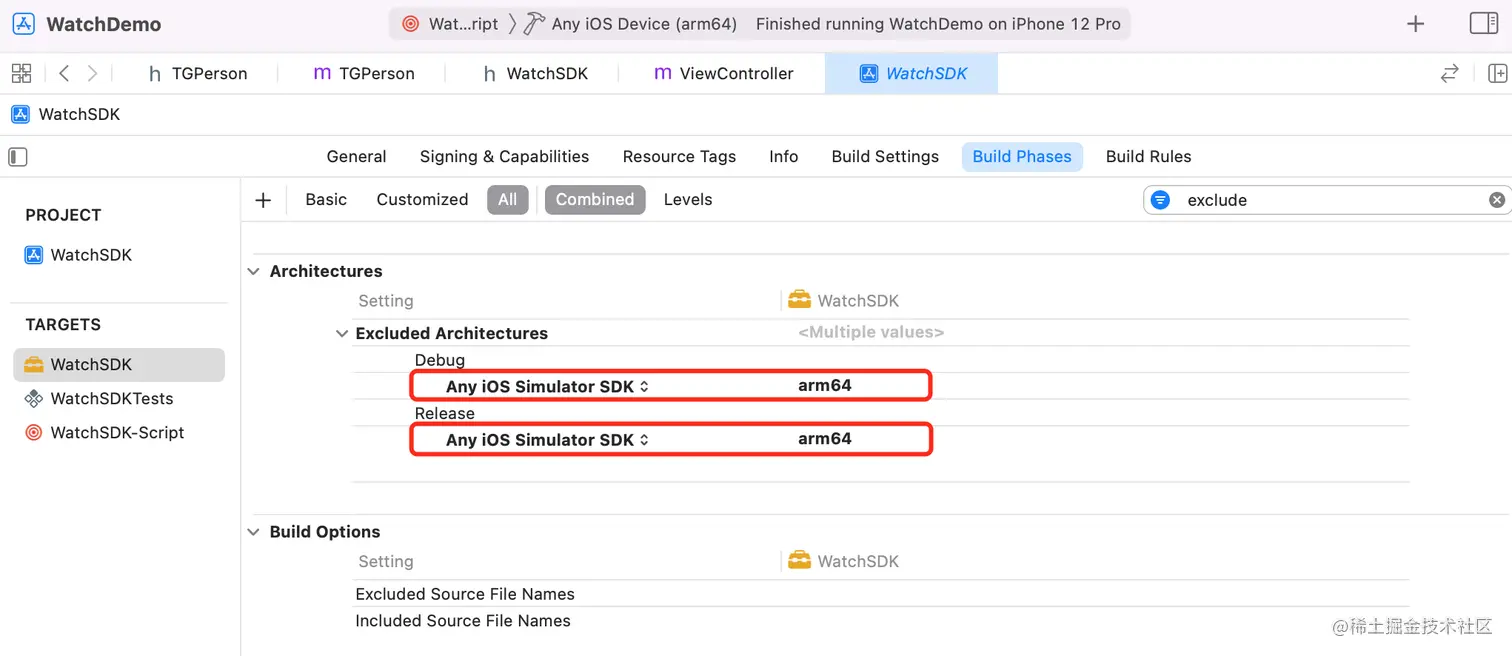The width and height of the screenshot is (1512, 656).
Task: Click the filter icon in the search field
Action: (x=1160, y=200)
